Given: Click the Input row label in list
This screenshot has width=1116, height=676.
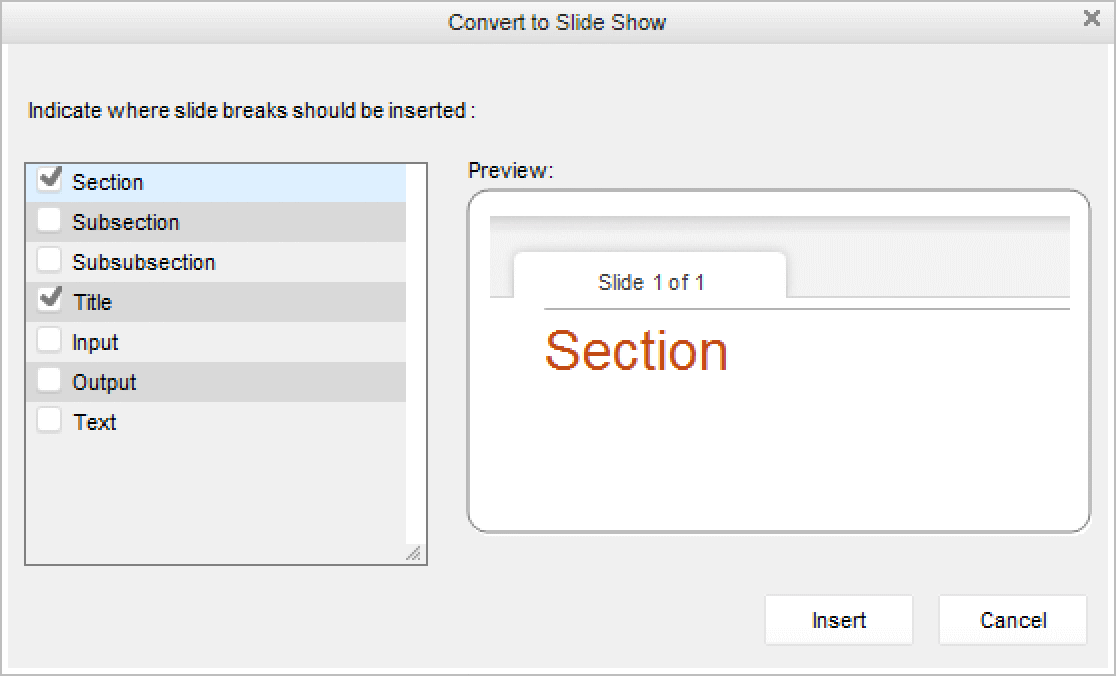Looking at the screenshot, I should coord(95,342).
